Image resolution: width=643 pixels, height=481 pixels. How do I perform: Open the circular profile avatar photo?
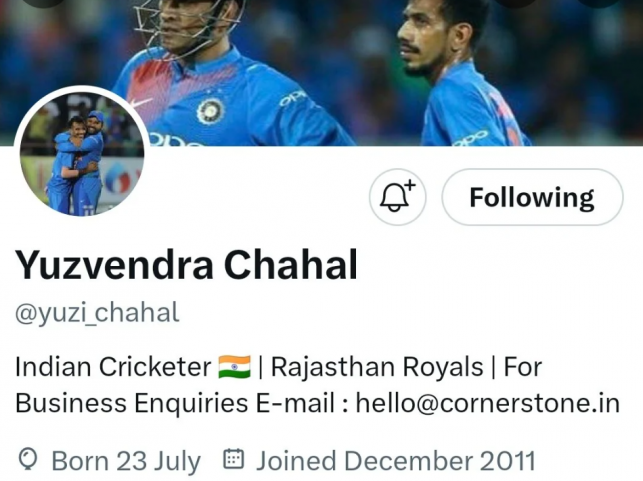click(x=82, y=153)
